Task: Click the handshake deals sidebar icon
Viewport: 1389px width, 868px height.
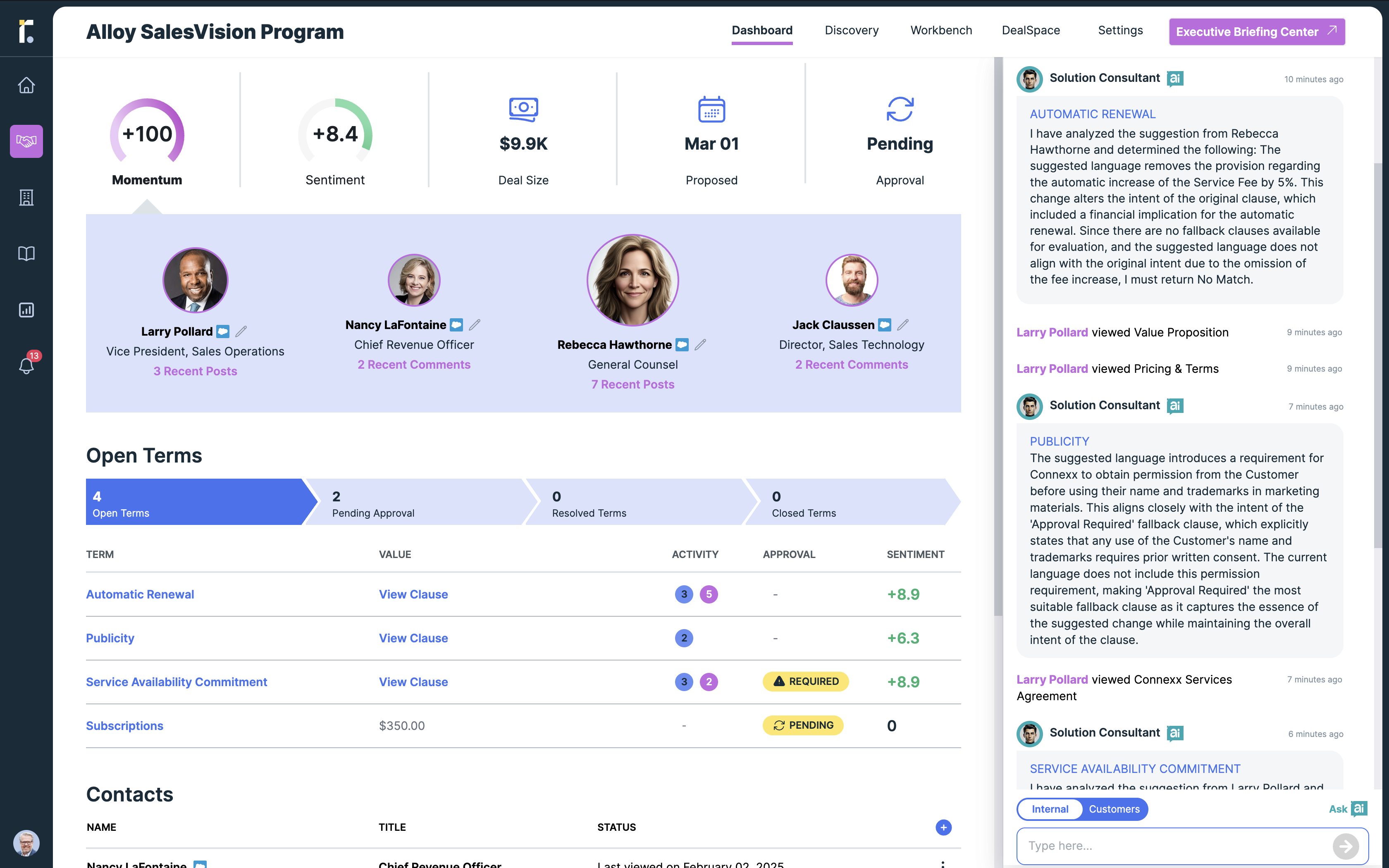Action: 26,141
